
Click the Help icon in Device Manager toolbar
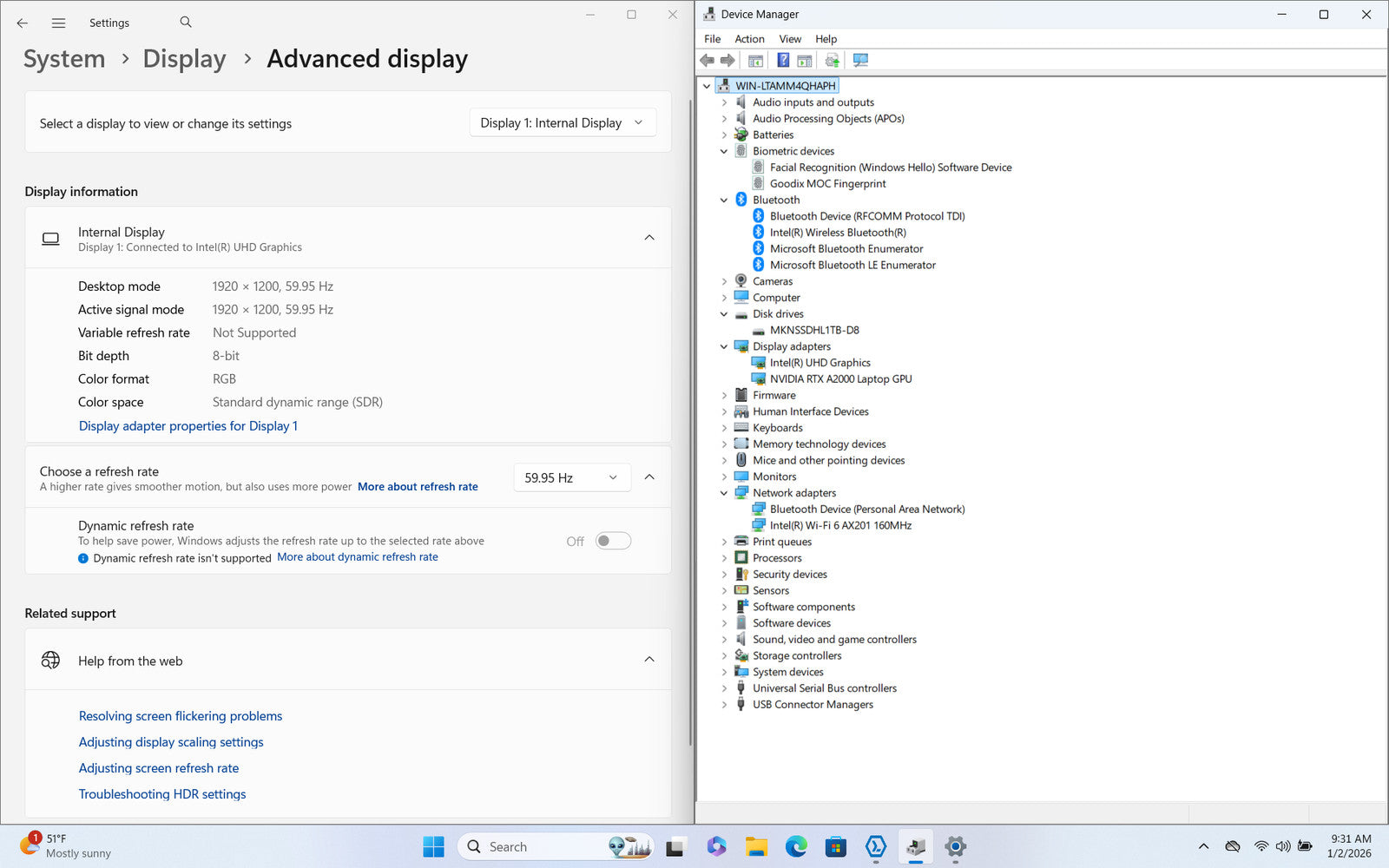(x=783, y=60)
